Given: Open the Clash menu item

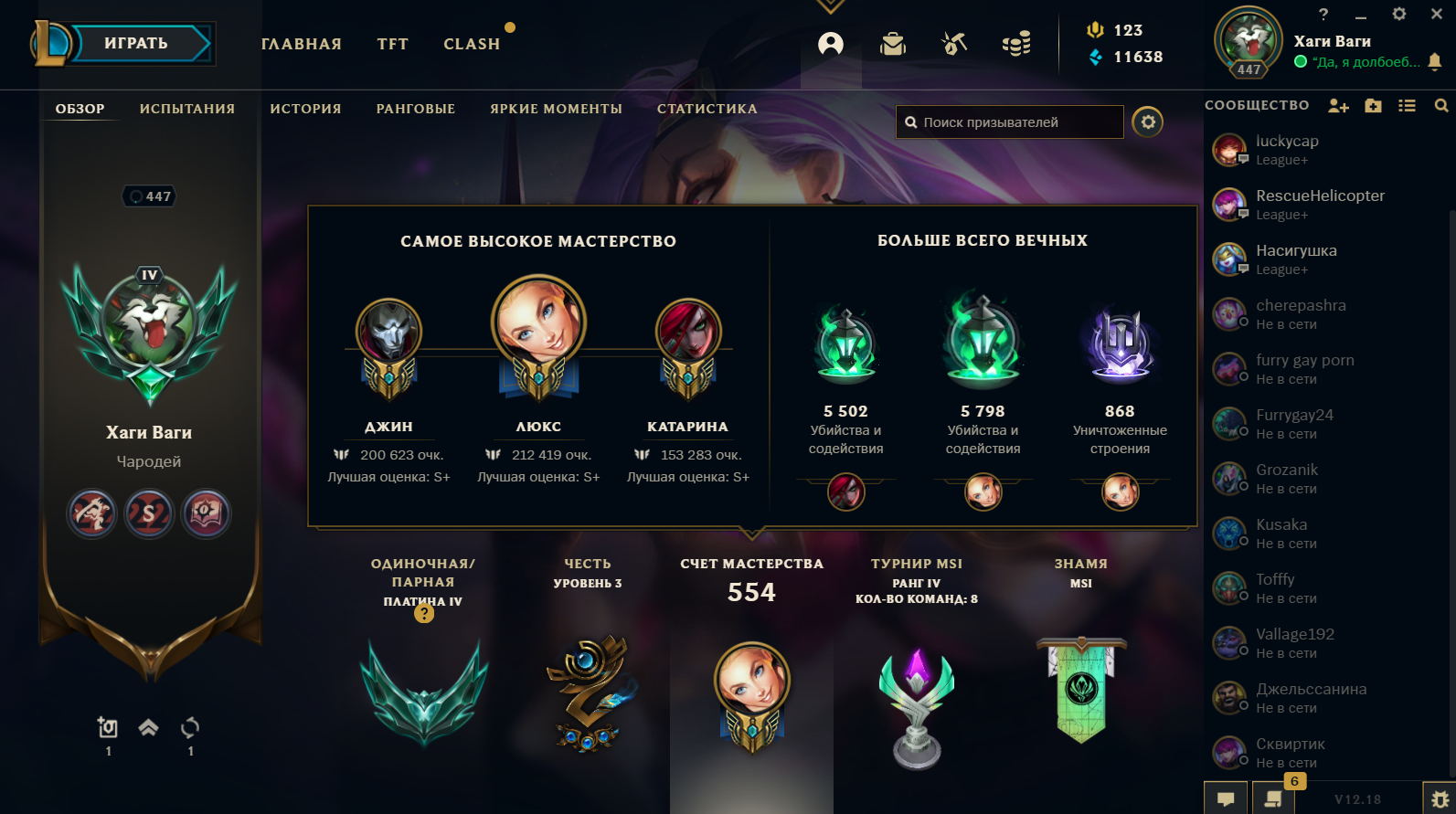Looking at the screenshot, I should 472,44.
